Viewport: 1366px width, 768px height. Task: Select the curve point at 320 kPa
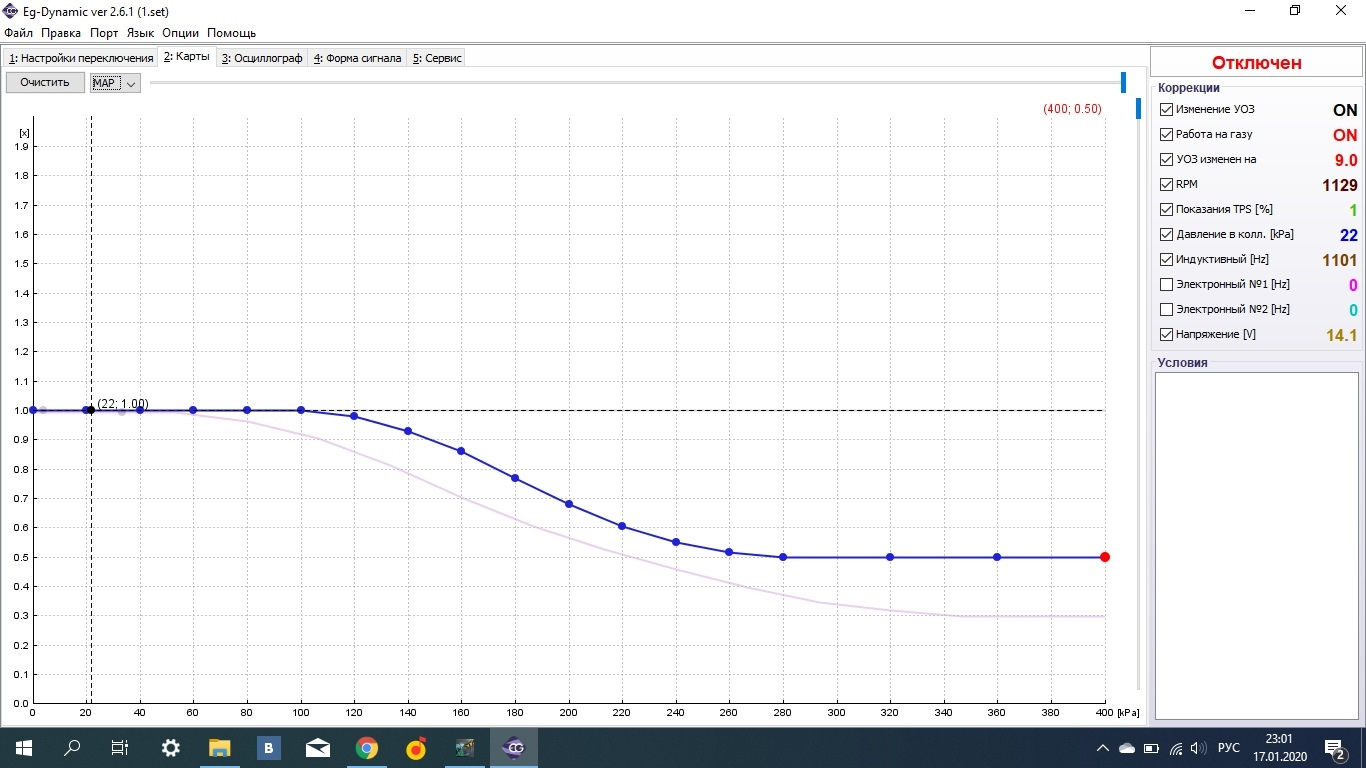(x=890, y=557)
